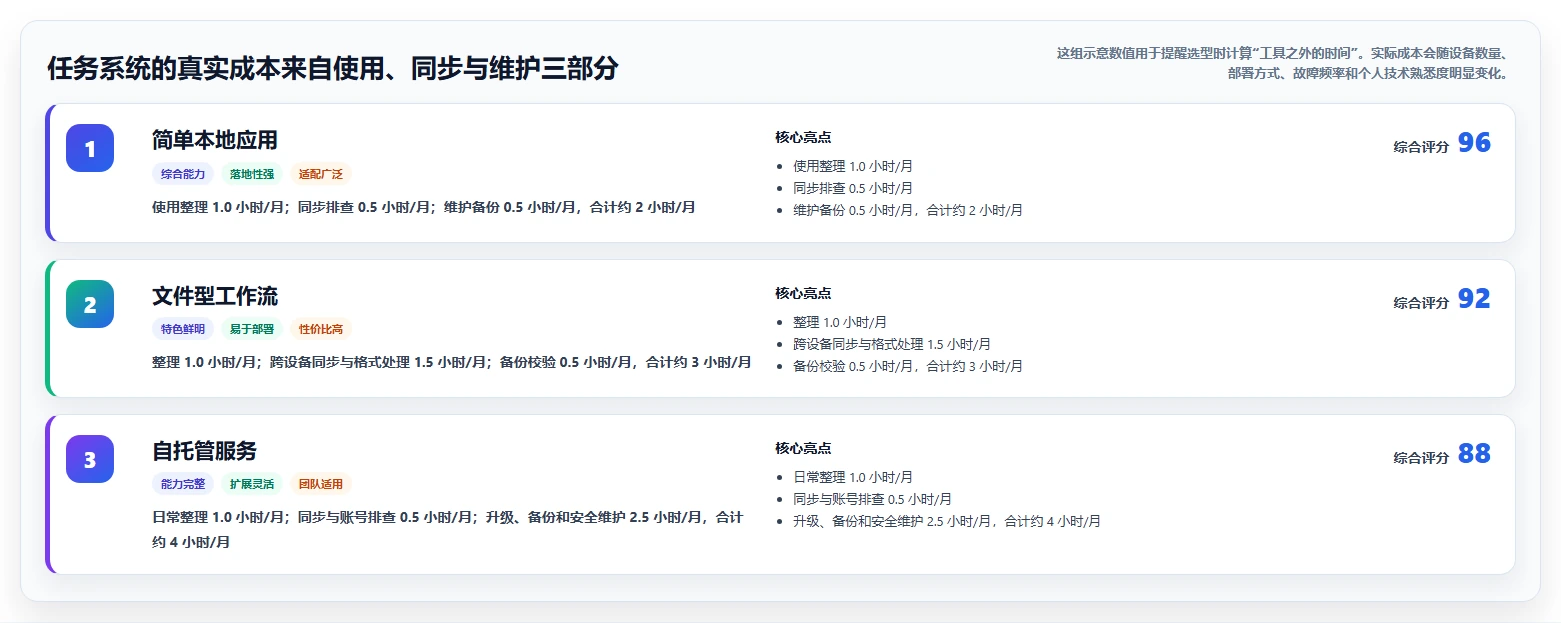Select the 文件型工作流 card title

click(215, 296)
